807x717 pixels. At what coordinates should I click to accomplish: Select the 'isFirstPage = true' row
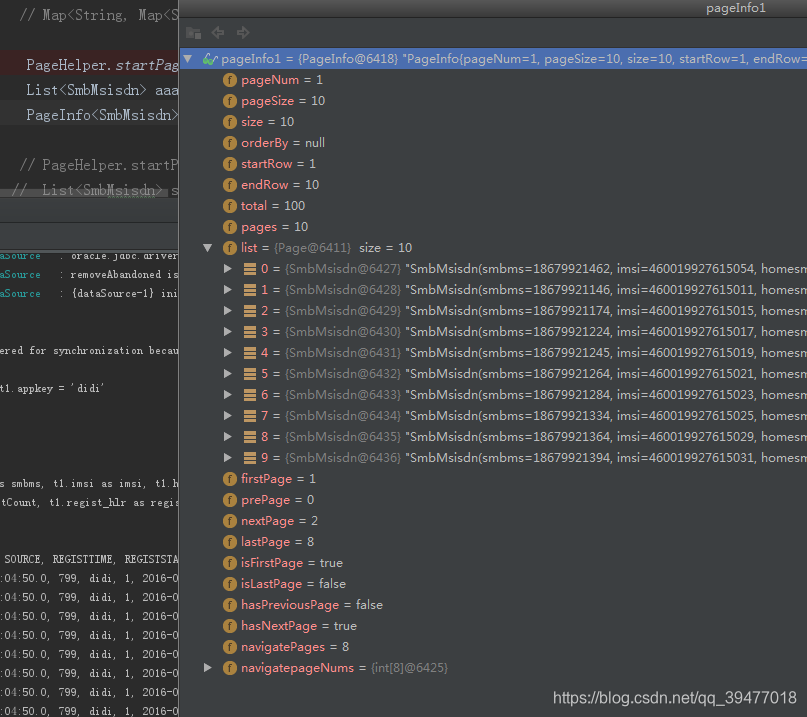[493, 563]
